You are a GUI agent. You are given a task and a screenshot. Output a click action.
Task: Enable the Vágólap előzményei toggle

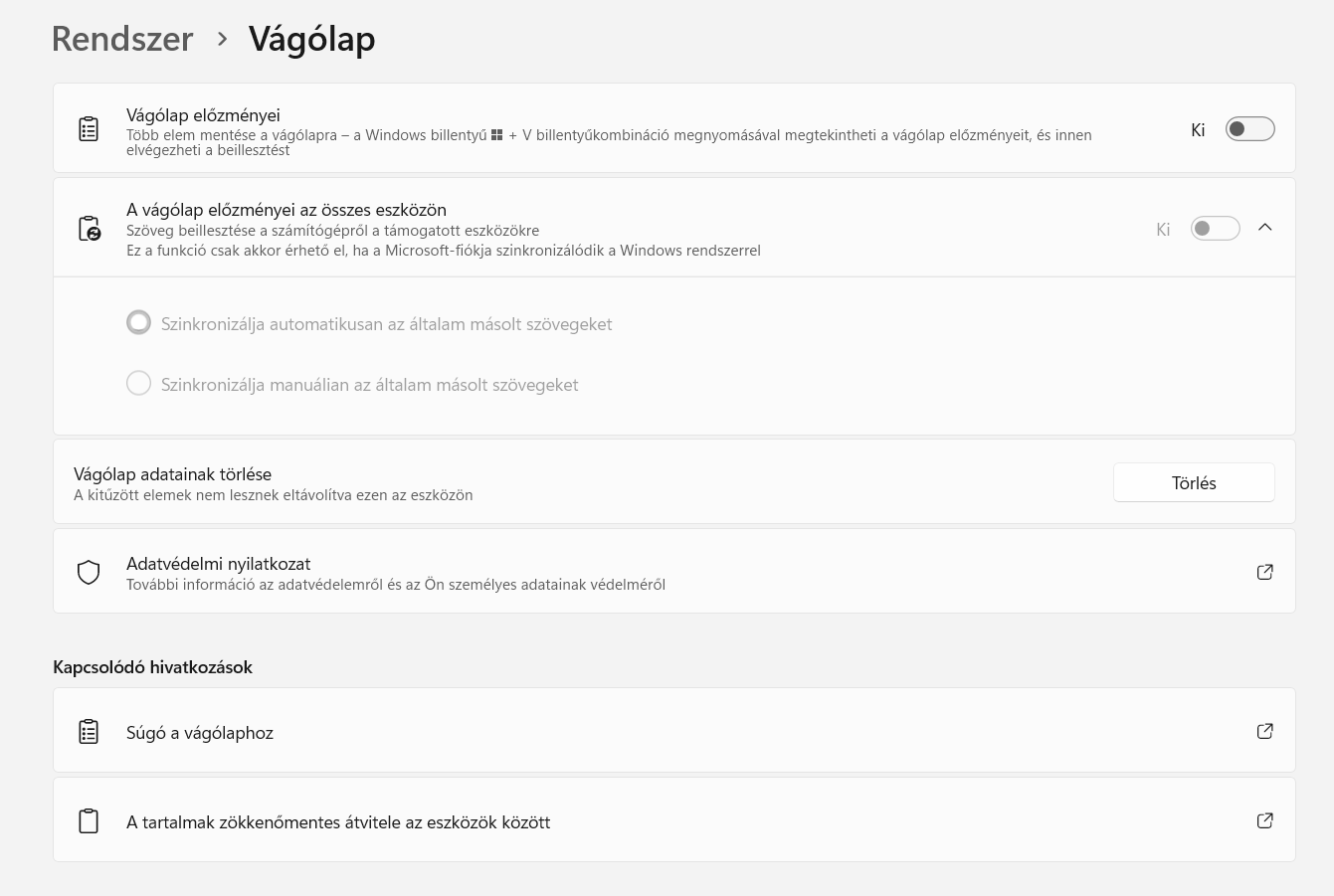pyautogui.click(x=1249, y=129)
